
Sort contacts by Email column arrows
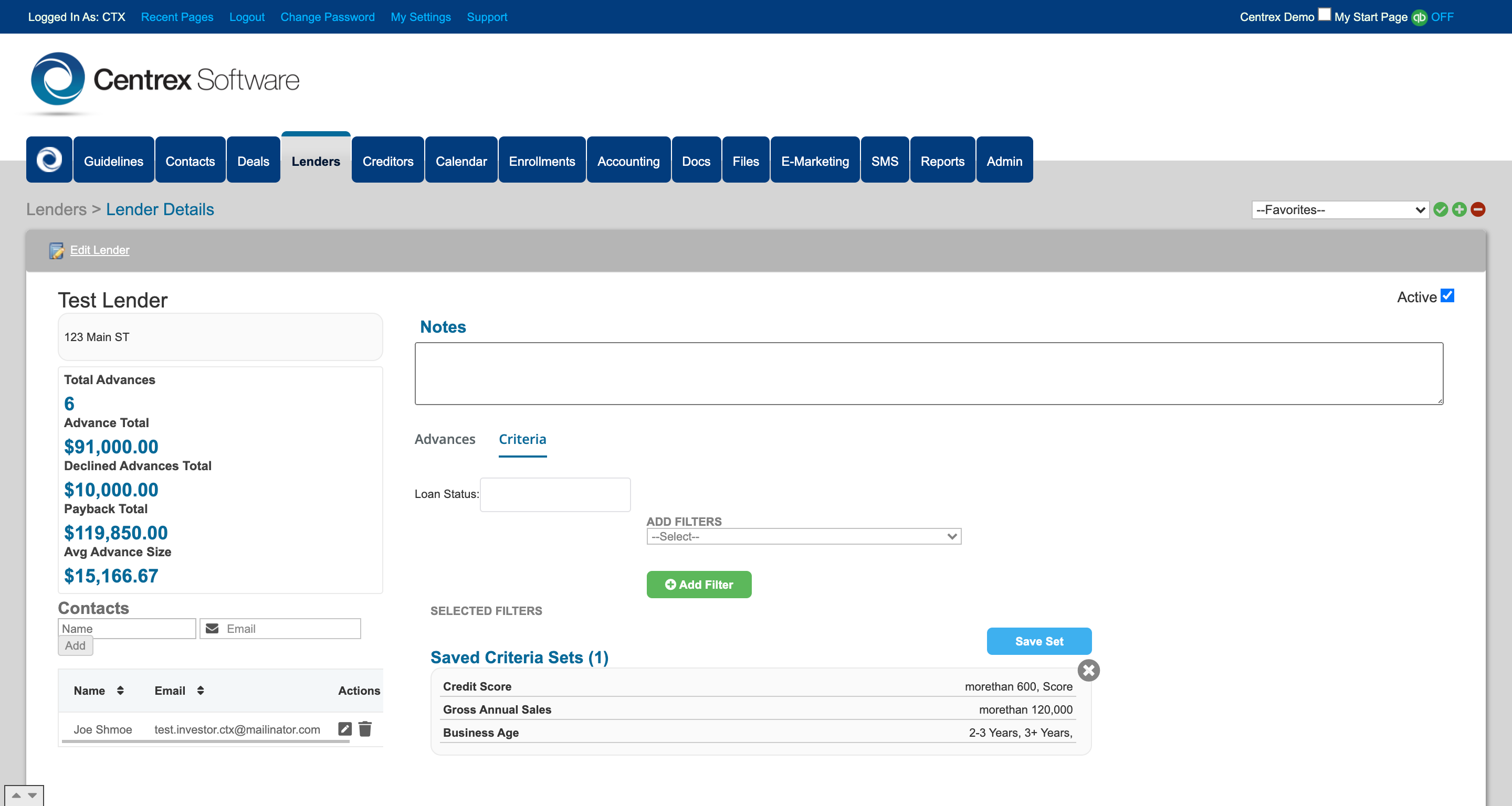click(x=201, y=691)
